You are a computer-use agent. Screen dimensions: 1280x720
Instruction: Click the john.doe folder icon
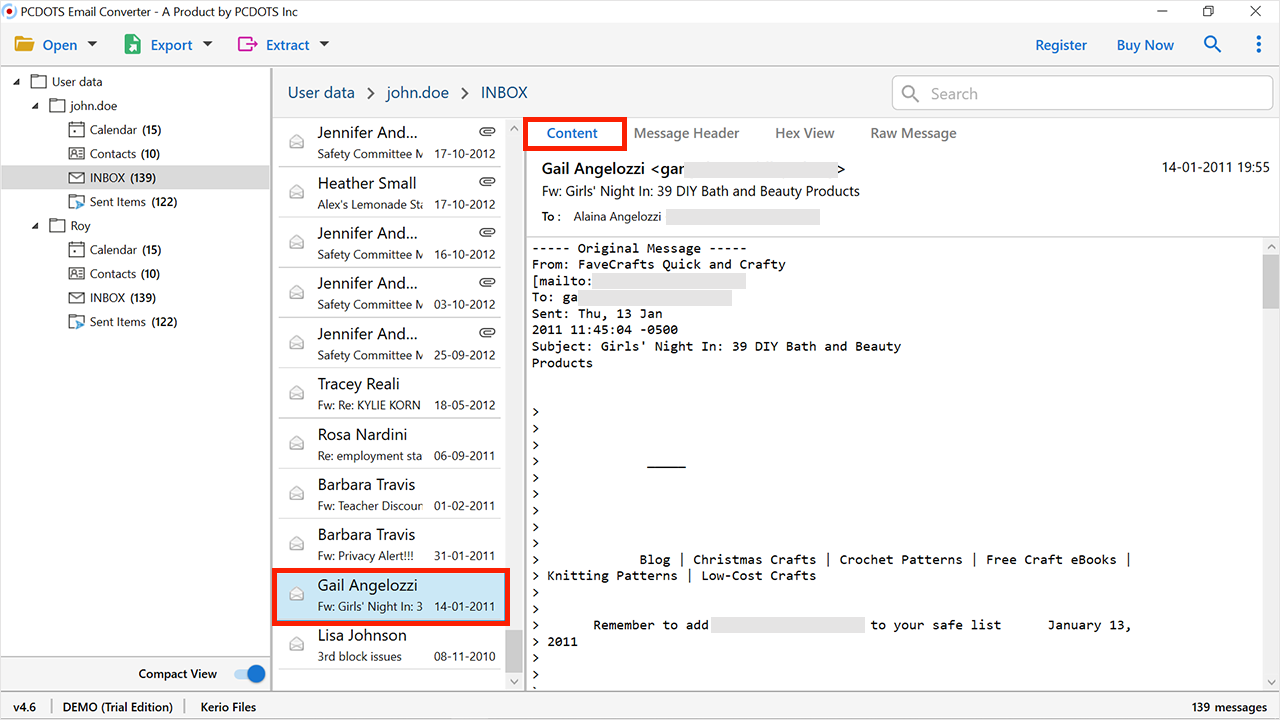tap(57, 106)
